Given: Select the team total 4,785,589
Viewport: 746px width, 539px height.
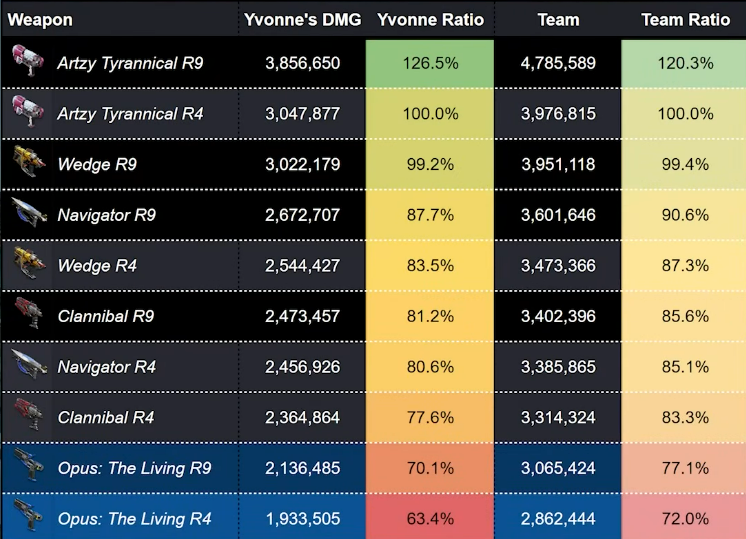Looking at the screenshot, I should click(x=558, y=63).
